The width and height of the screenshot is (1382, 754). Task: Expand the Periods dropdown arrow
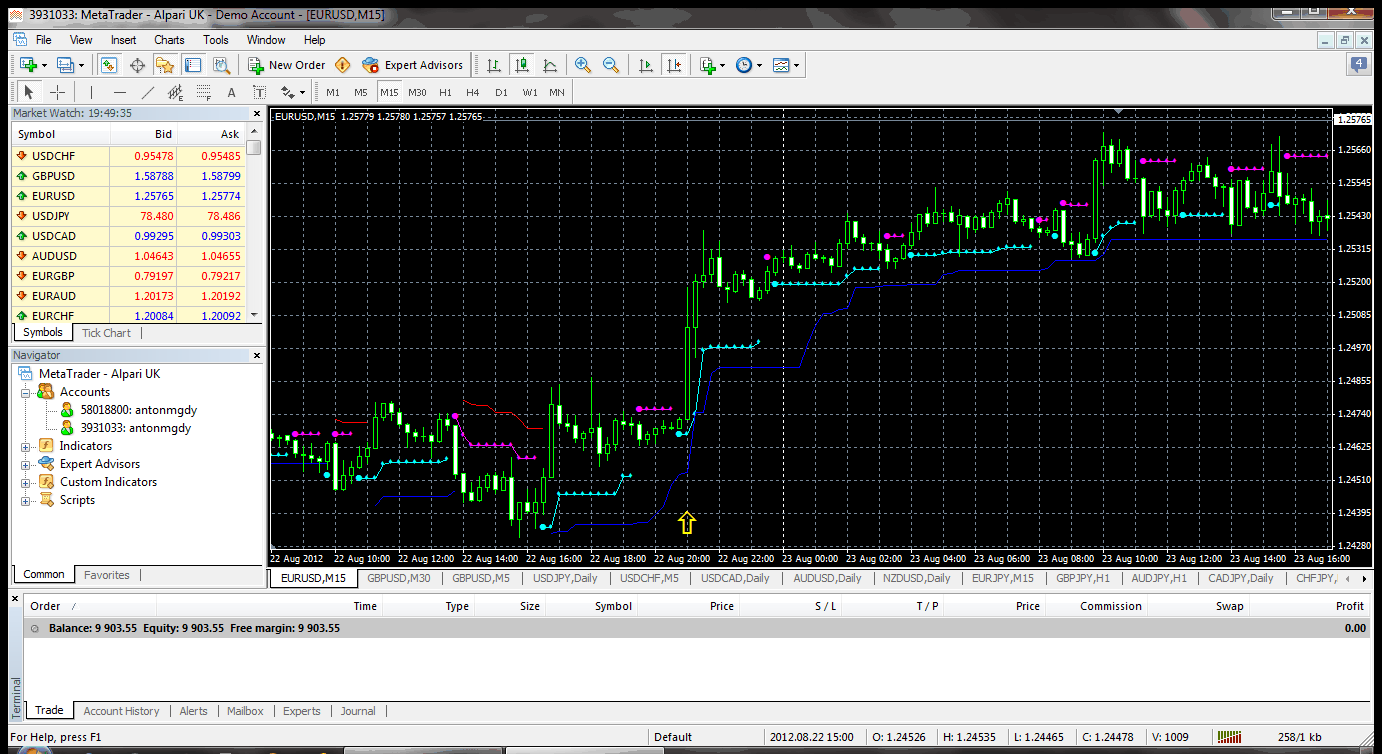(x=760, y=65)
